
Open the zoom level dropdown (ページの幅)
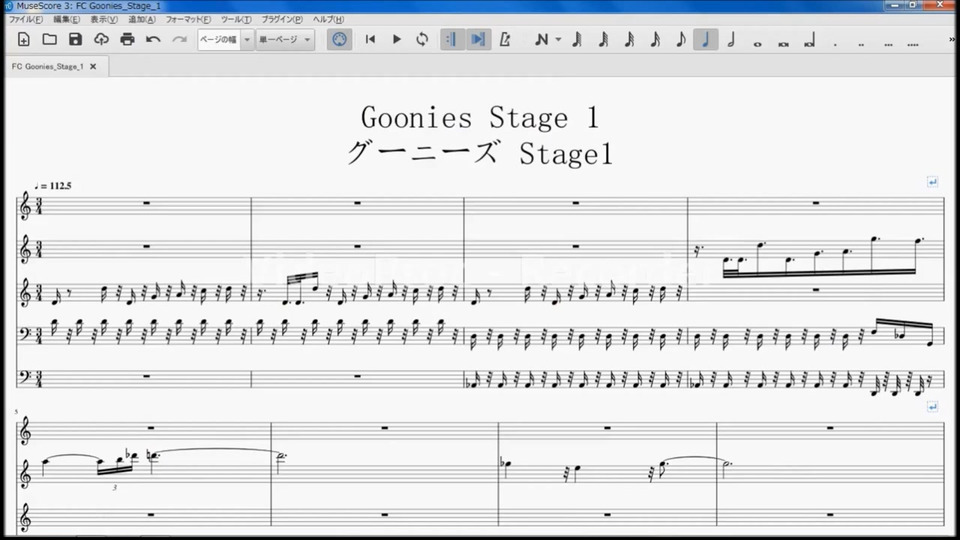coord(225,40)
